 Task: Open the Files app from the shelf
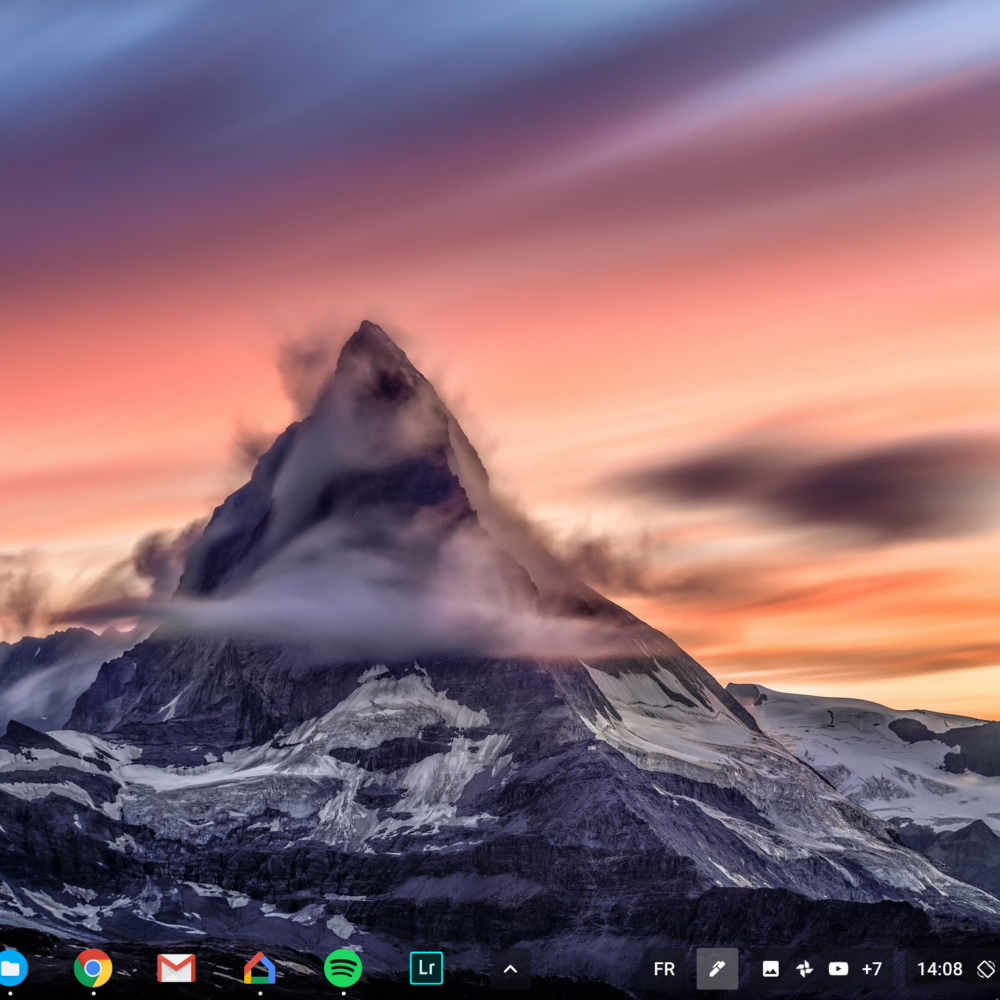11,968
